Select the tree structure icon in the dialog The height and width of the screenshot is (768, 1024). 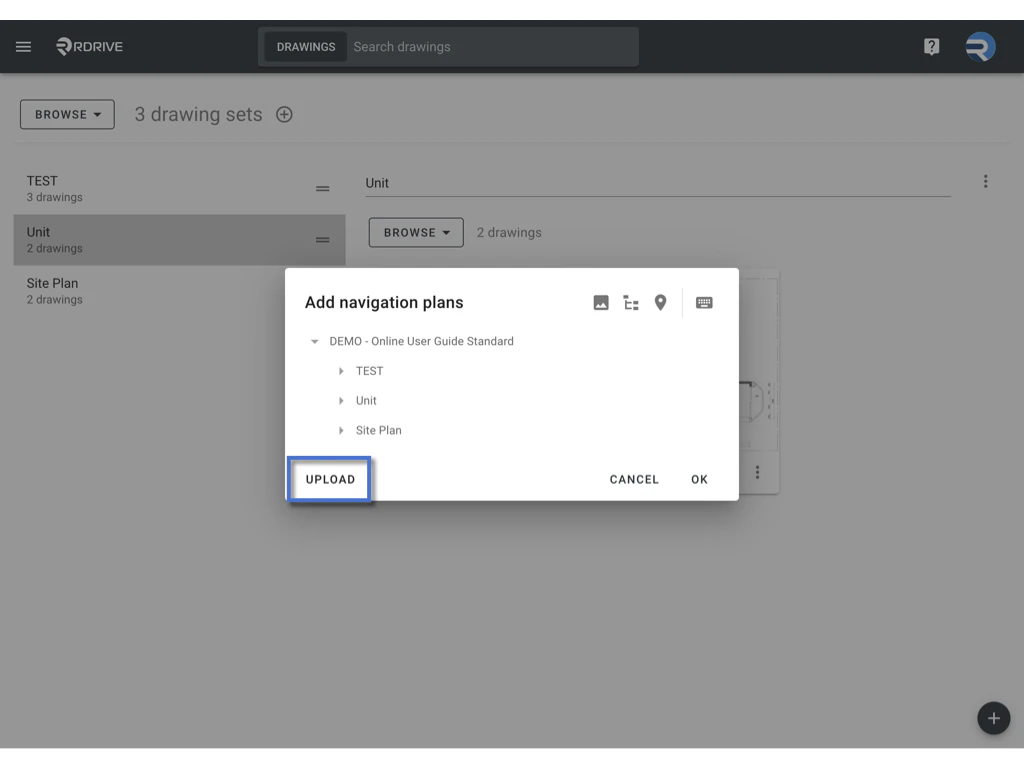[x=631, y=302]
